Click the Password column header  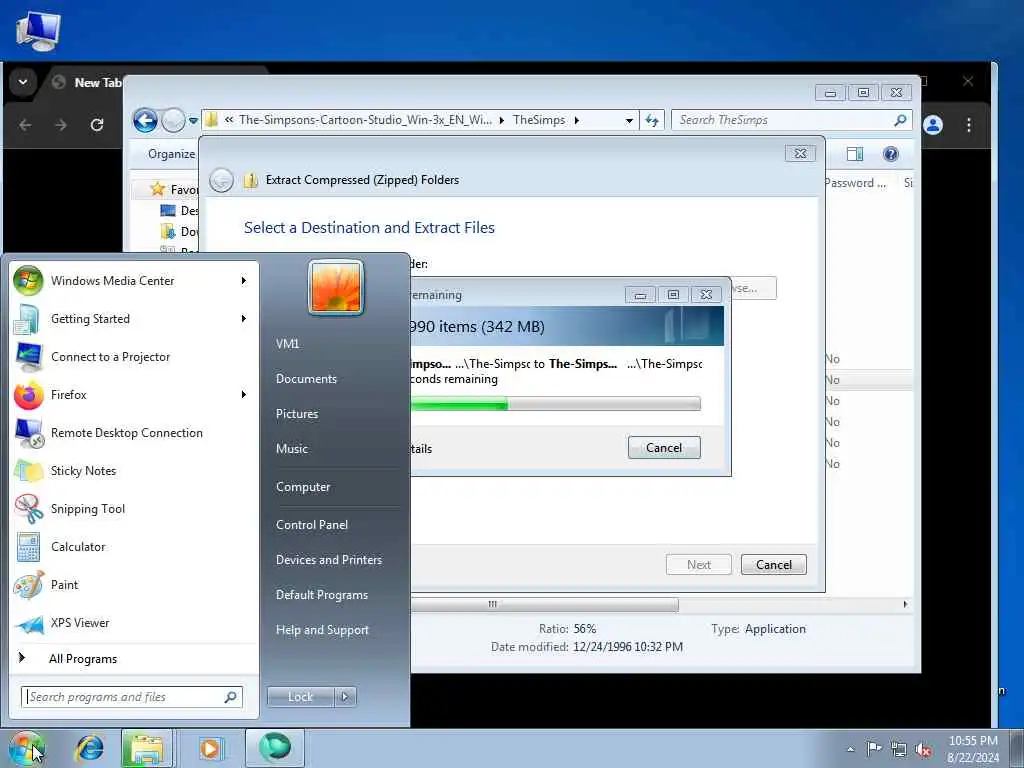(855, 184)
